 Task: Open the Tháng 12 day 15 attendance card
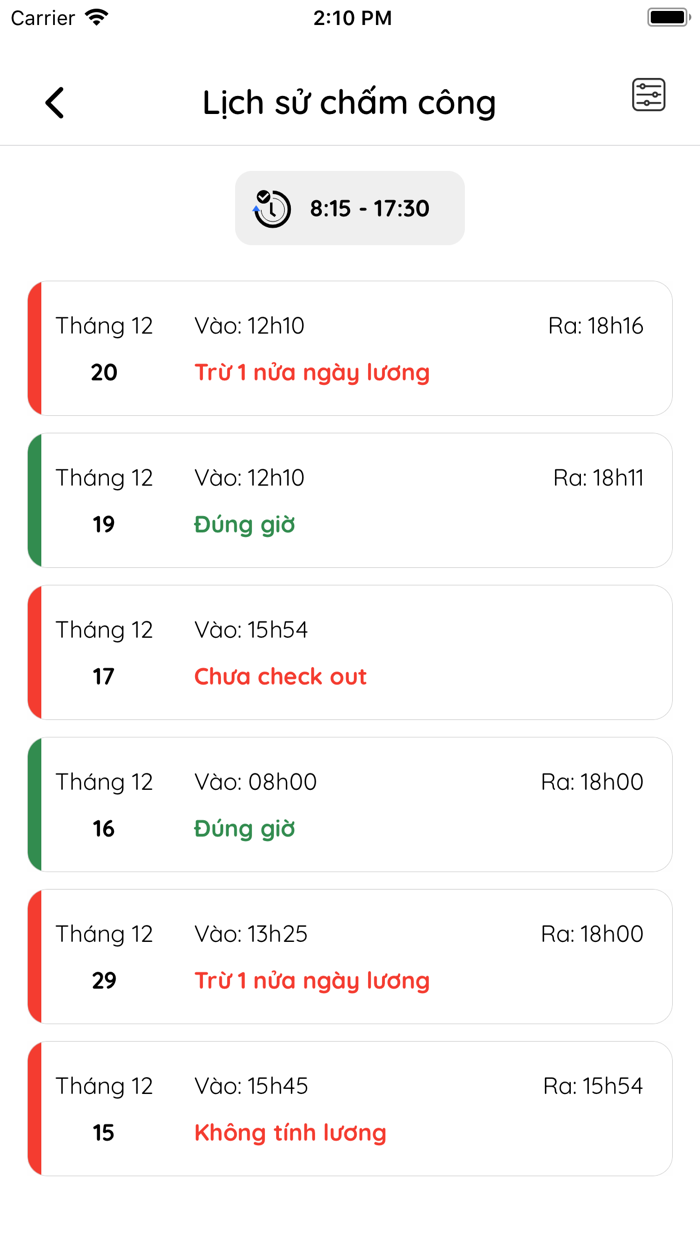[x=350, y=1108]
